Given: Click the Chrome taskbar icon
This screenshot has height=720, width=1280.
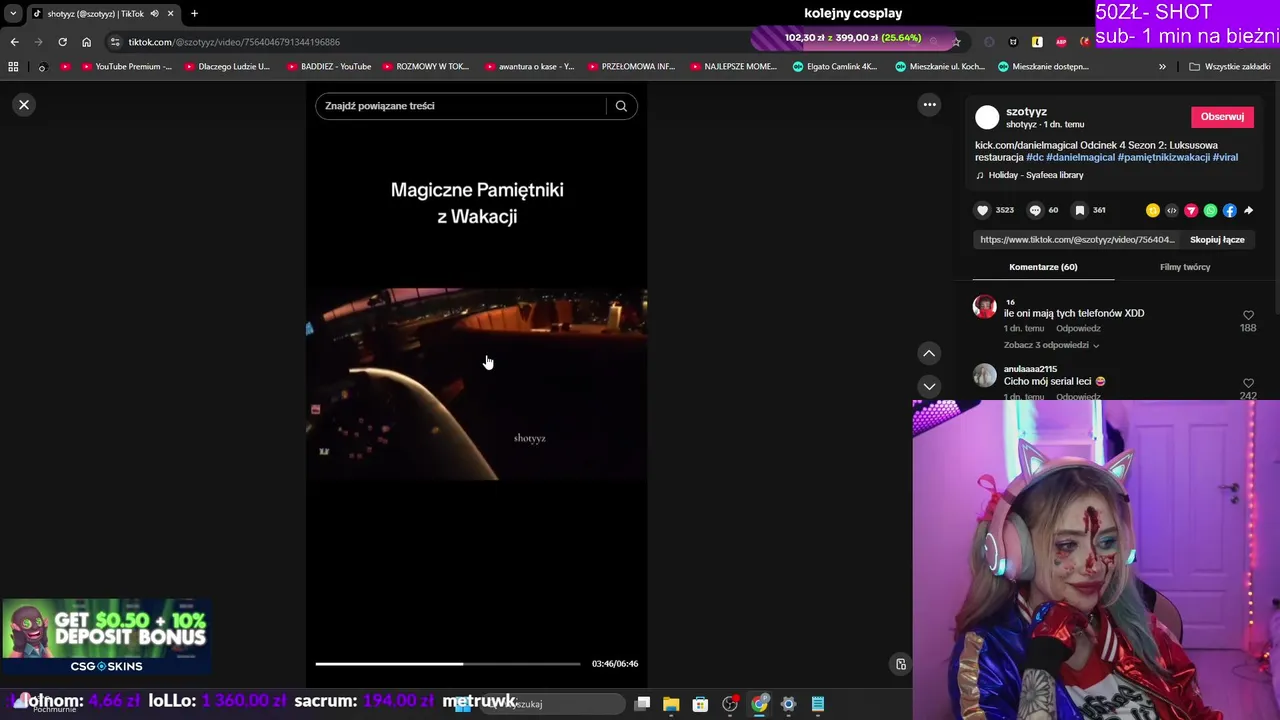Looking at the screenshot, I should 760,704.
